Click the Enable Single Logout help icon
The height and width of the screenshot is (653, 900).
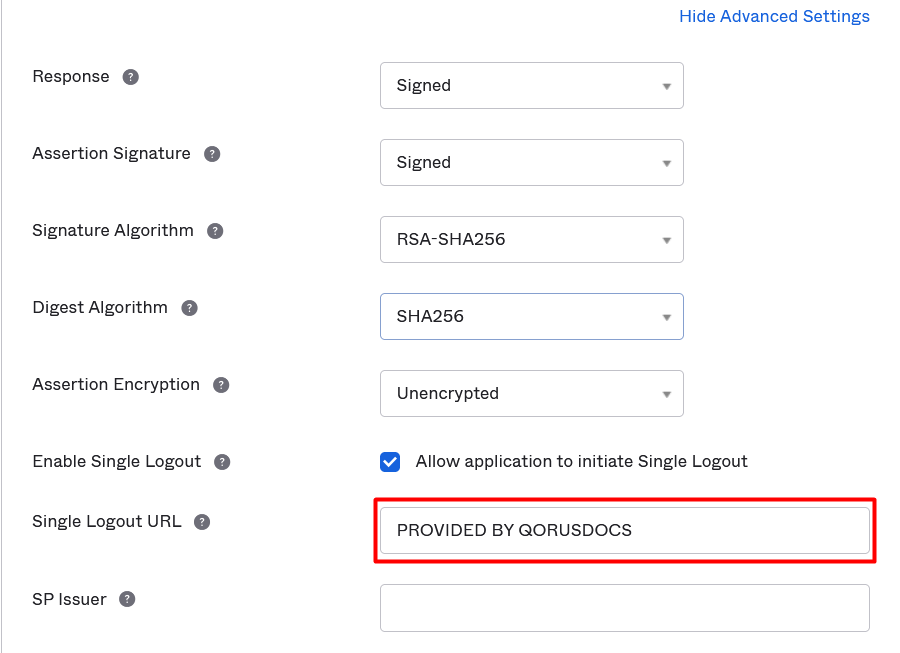[x=222, y=462]
